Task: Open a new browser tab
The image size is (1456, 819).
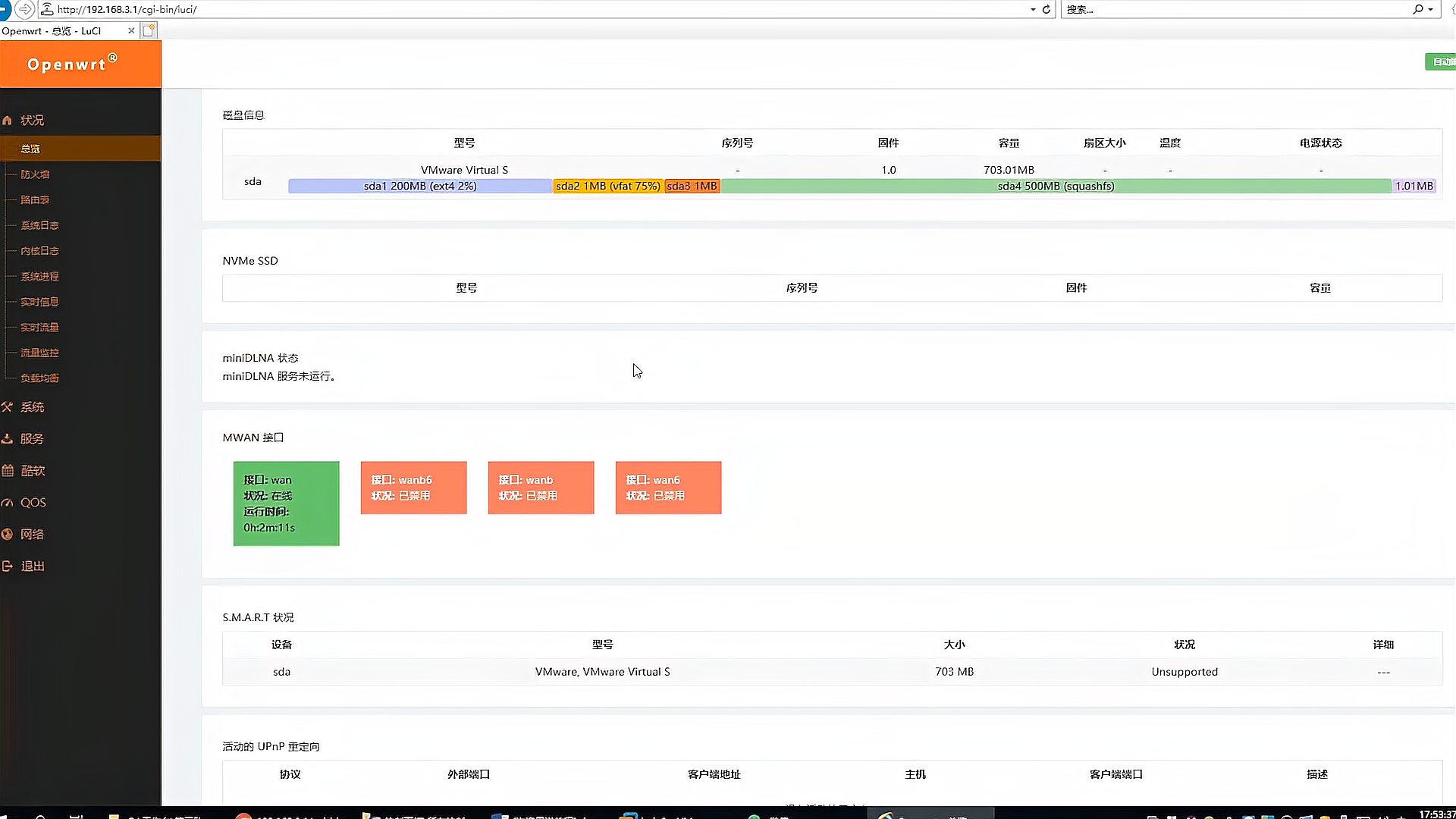Action: (149, 31)
